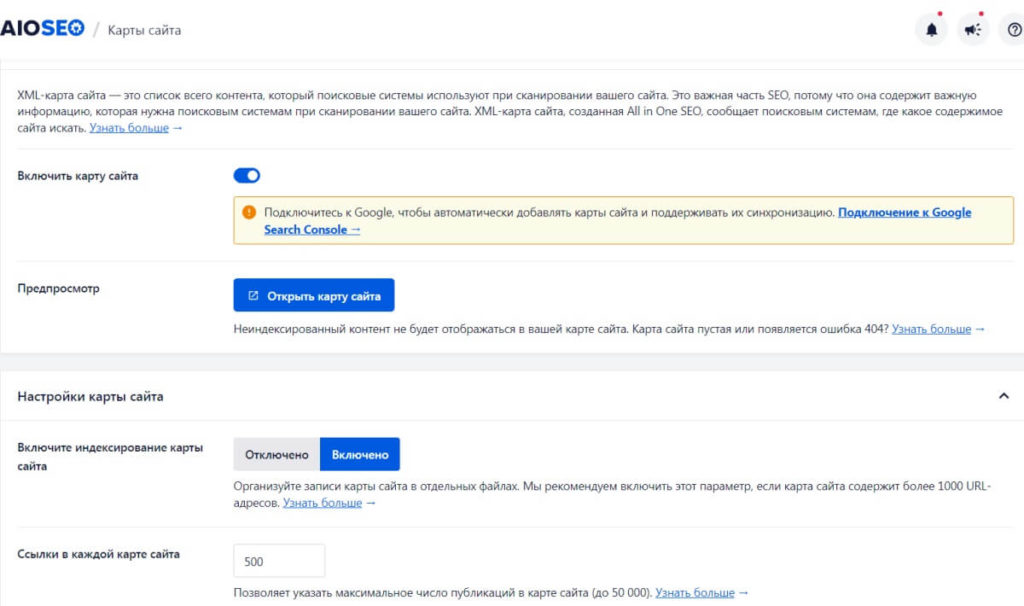Screen dimensions: 1024x606
Task: Click the orange warning icon in Google notice
Action: (x=249, y=212)
